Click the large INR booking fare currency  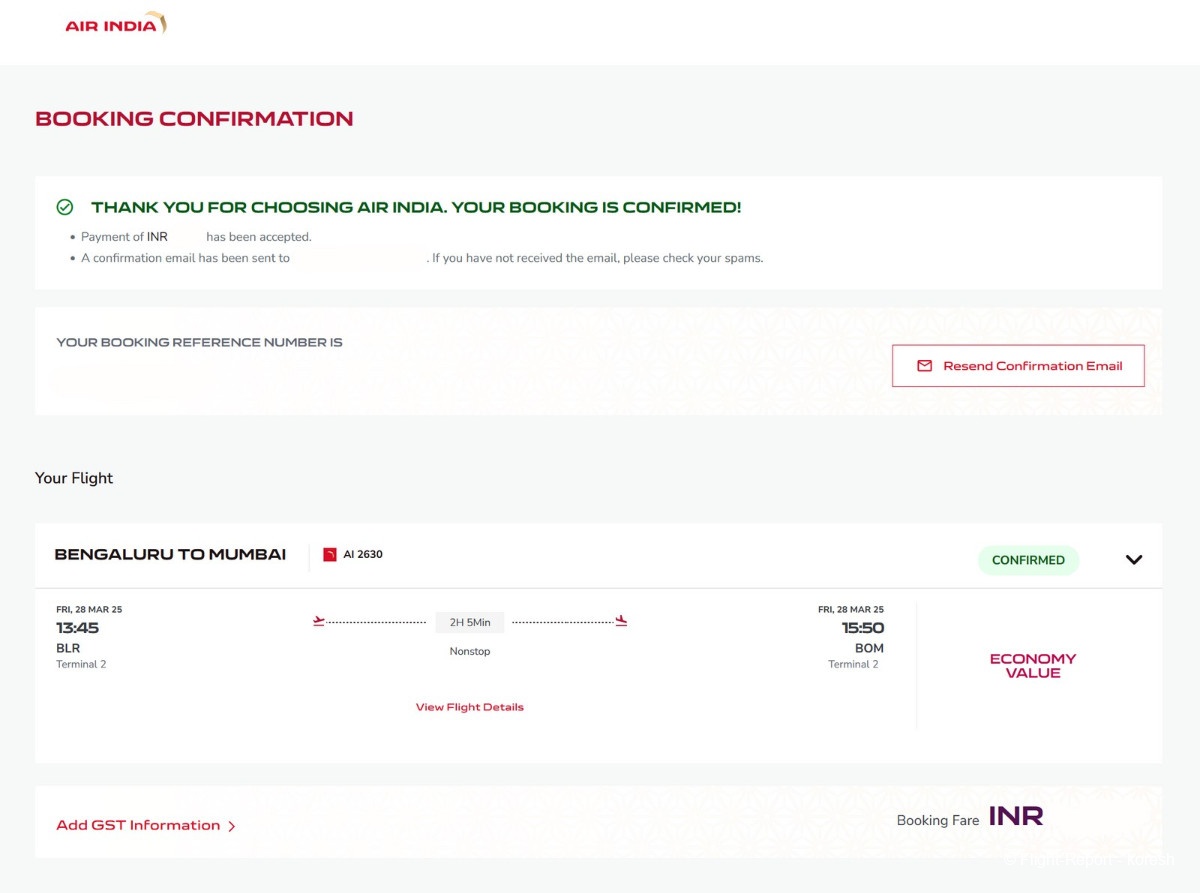tap(1016, 817)
